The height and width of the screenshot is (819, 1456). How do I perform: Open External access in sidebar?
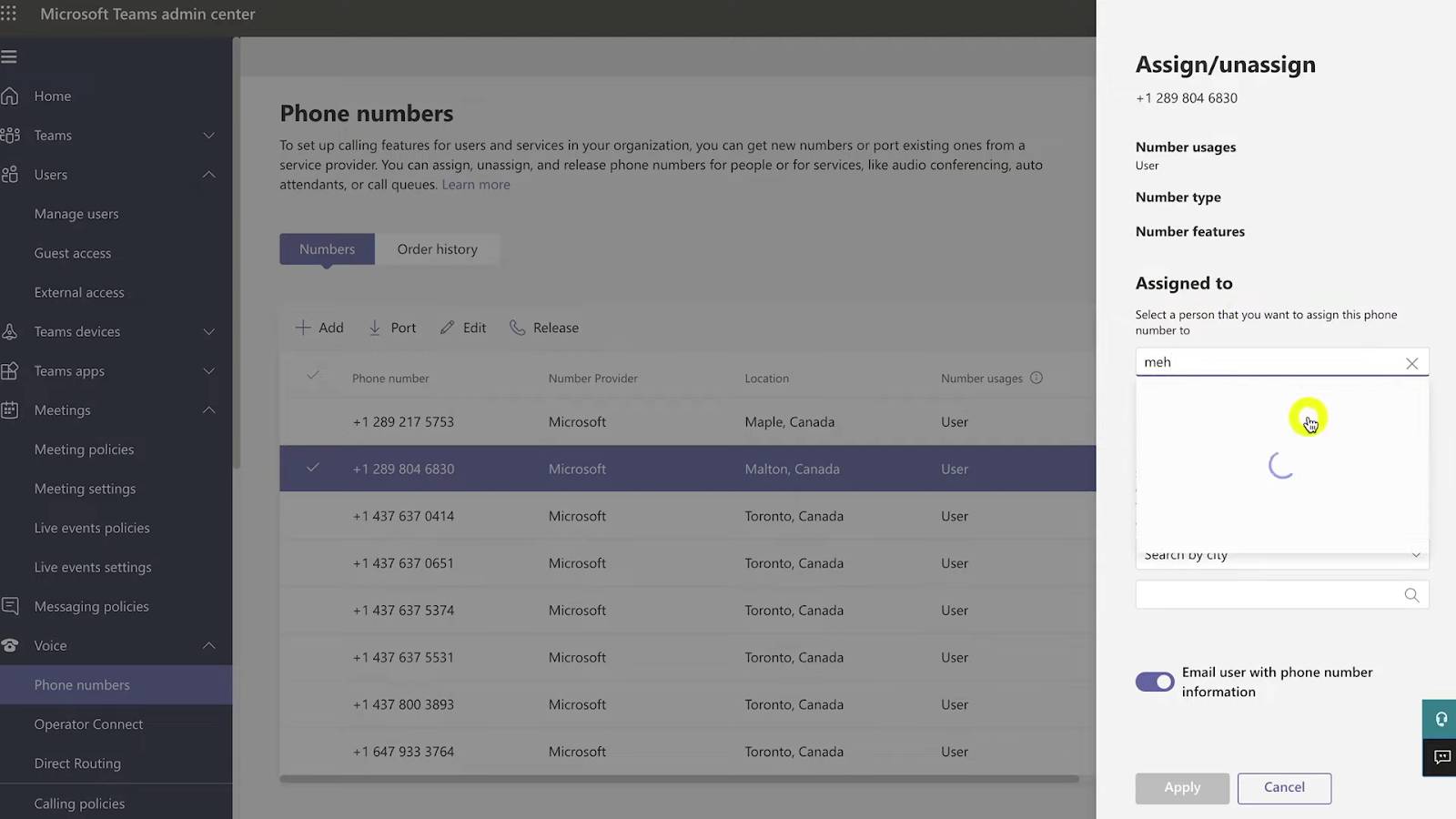pyautogui.click(x=79, y=292)
